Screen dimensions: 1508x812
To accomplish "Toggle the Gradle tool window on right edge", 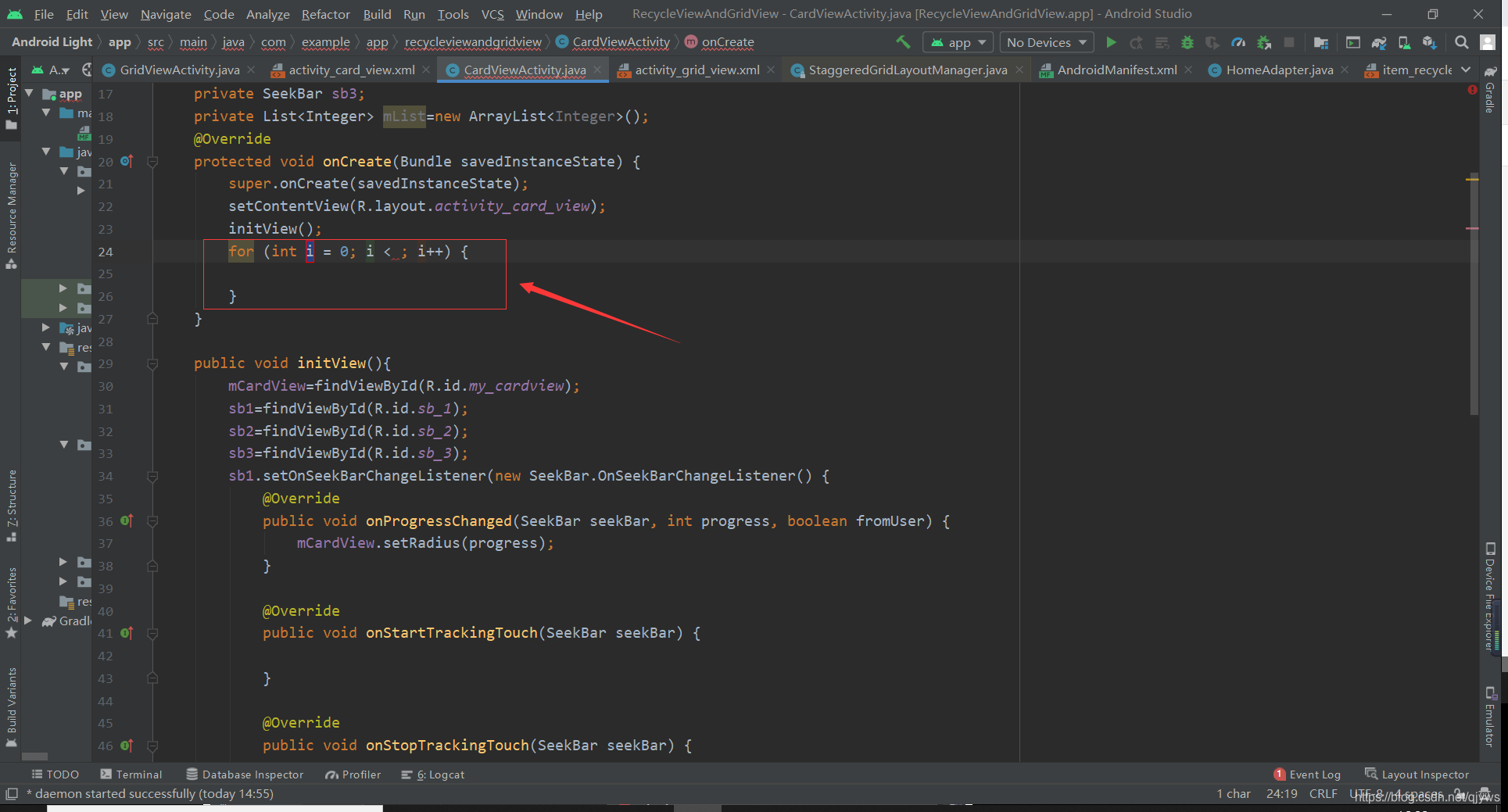I will (1490, 90).
